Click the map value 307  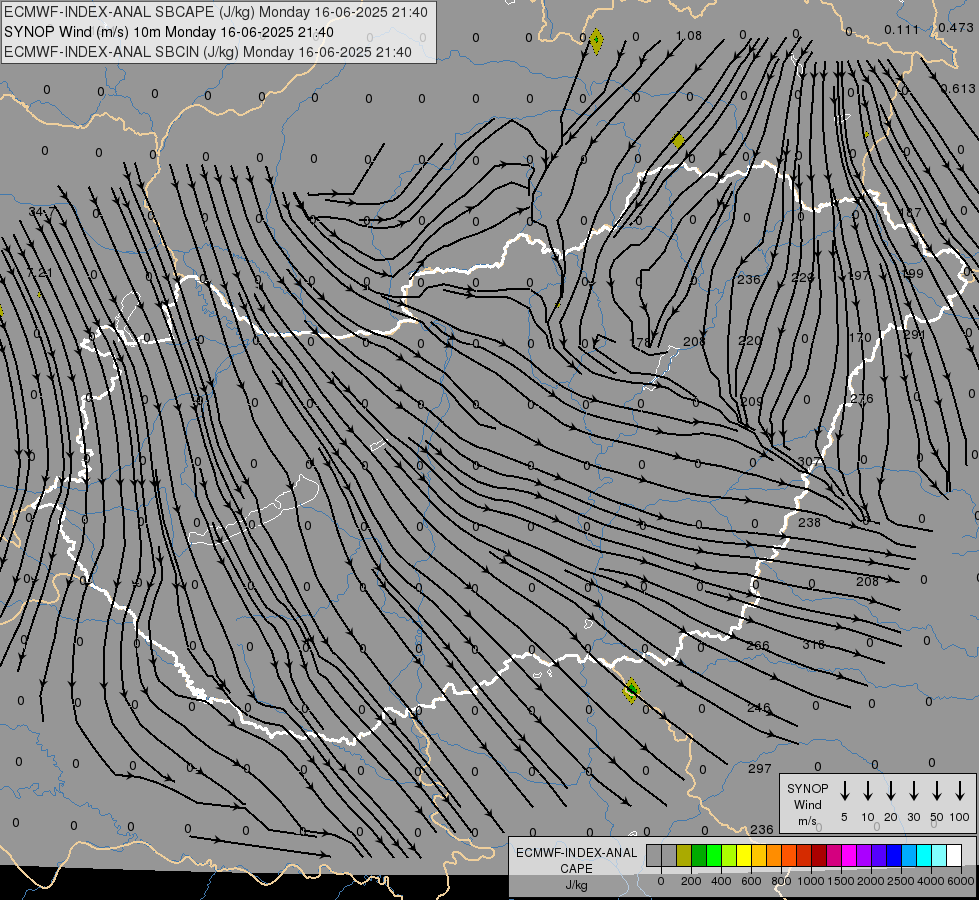pos(809,462)
